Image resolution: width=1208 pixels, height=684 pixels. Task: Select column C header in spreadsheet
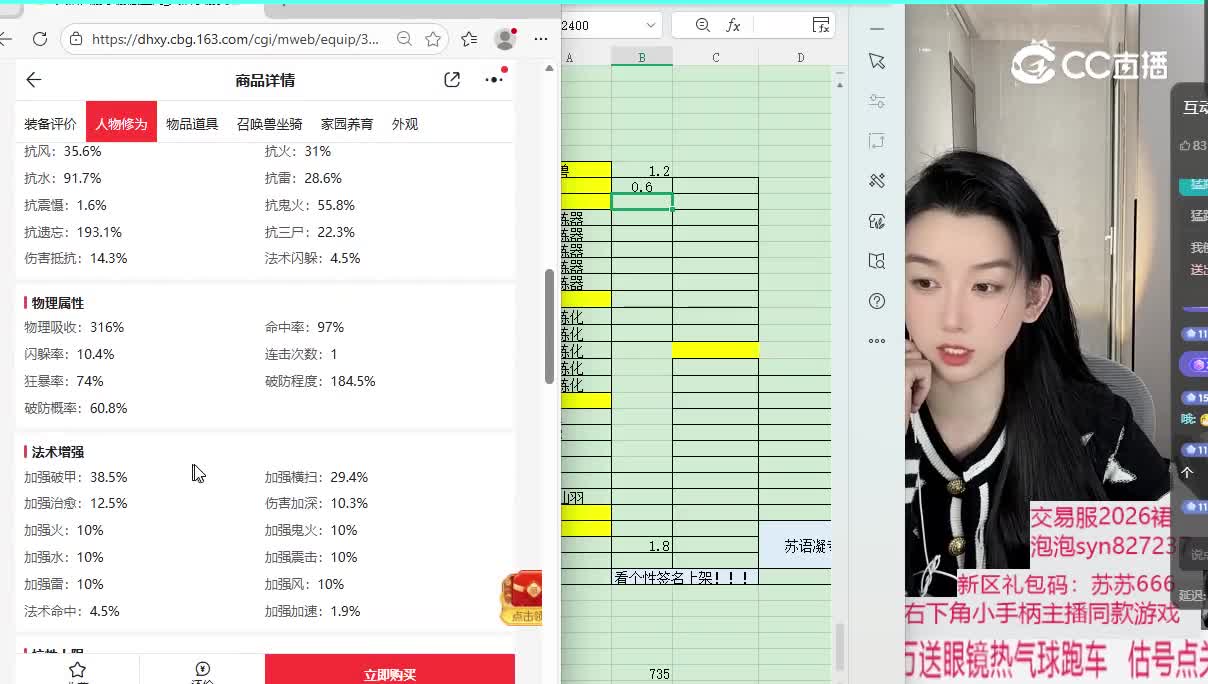point(716,58)
